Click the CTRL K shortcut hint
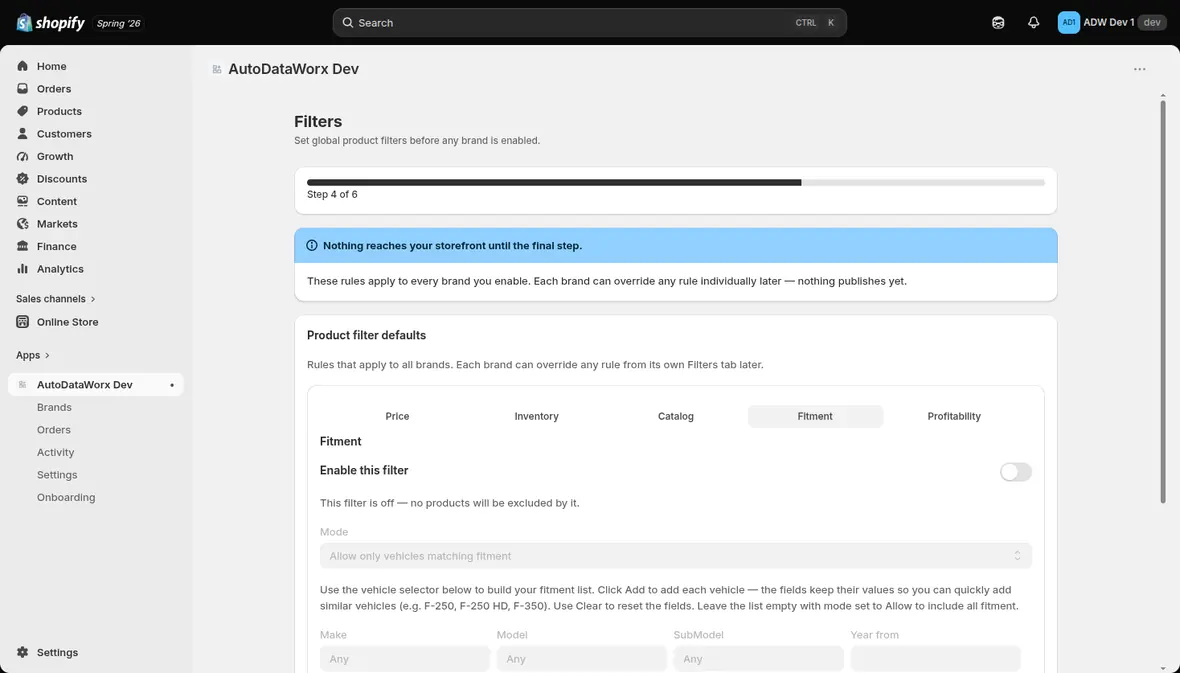 (815, 23)
